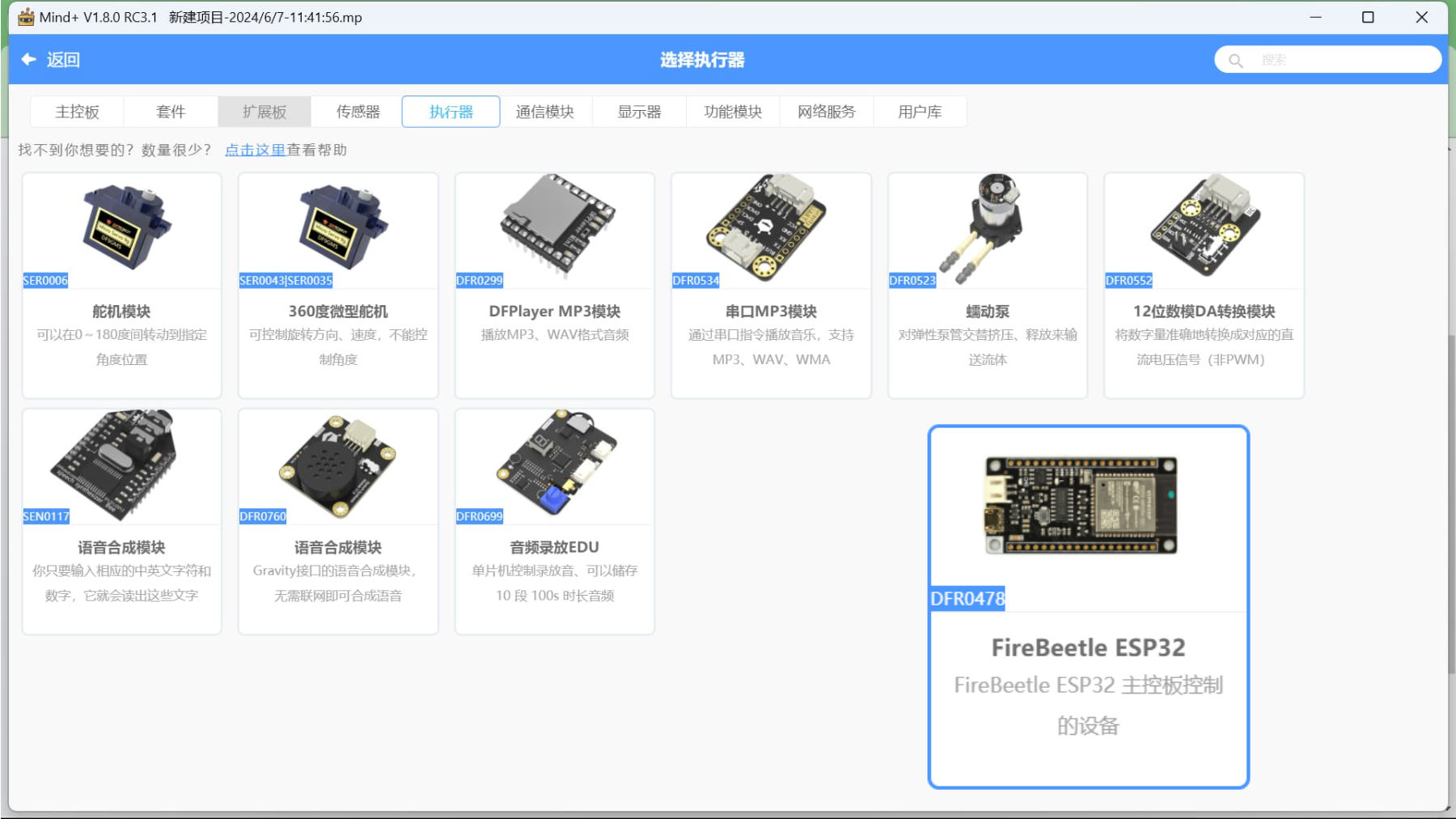The width and height of the screenshot is (1456, 819).
Task: Select the 串口MP3模块 board image
Action: 766,227
